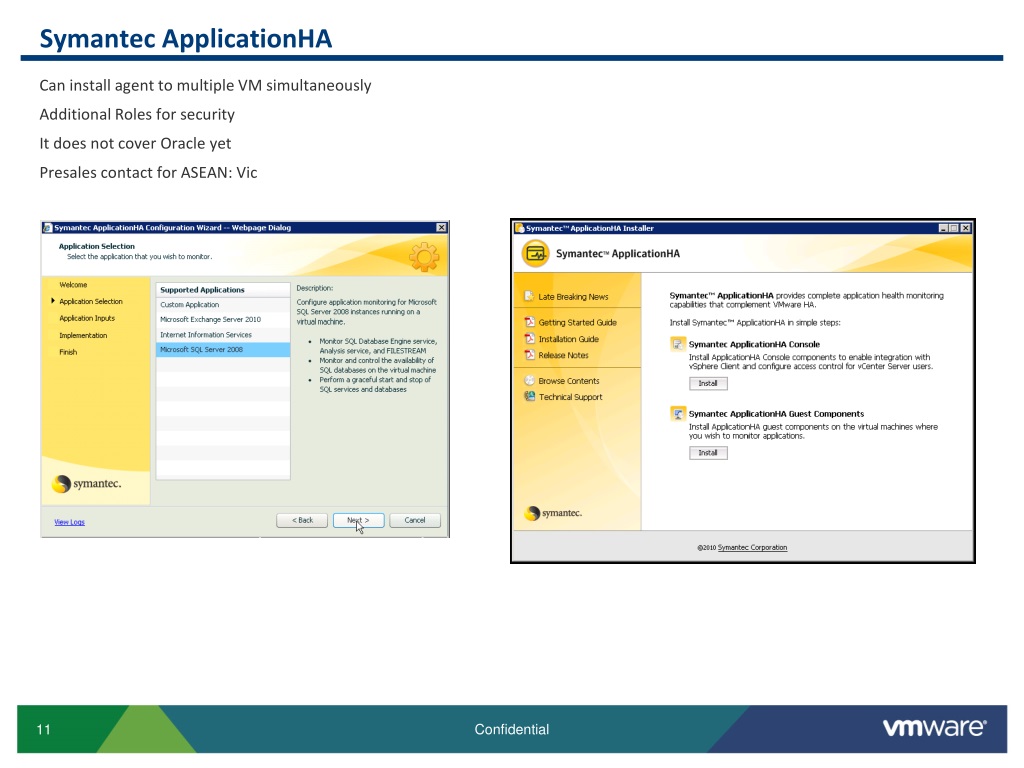Image resolution: width=1024 pixels, height=768 pixels.
Task: Open the Release Notes
Action: [x=563, y=355]
